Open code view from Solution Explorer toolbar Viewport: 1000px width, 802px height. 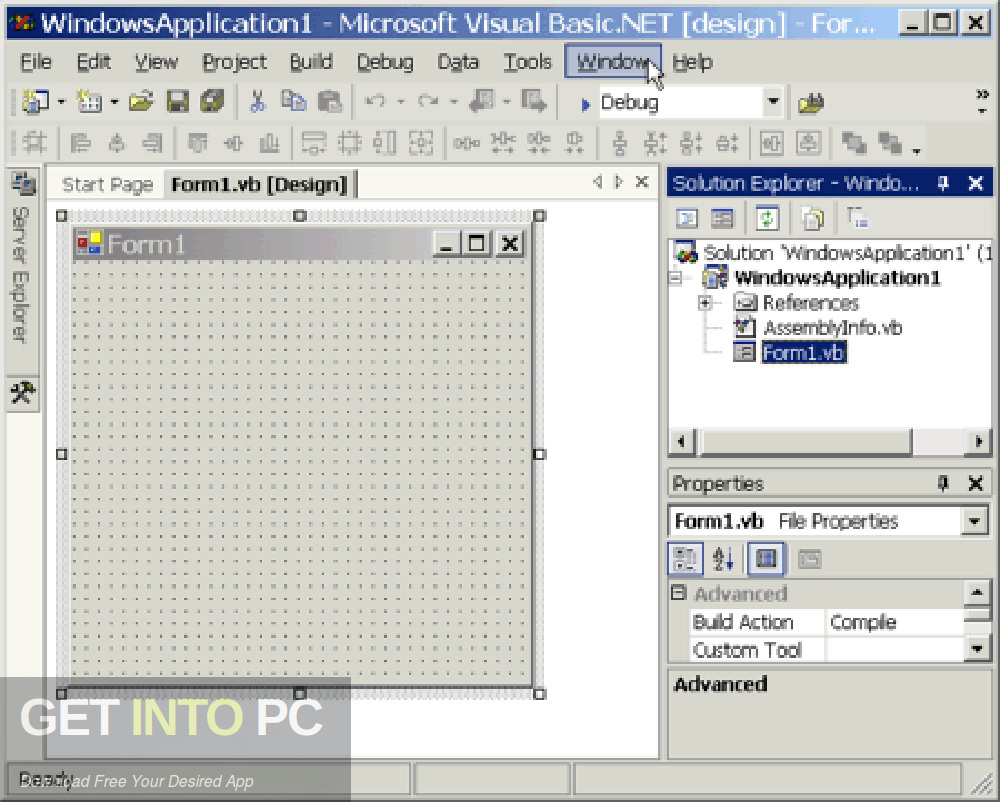pos(686,218)
